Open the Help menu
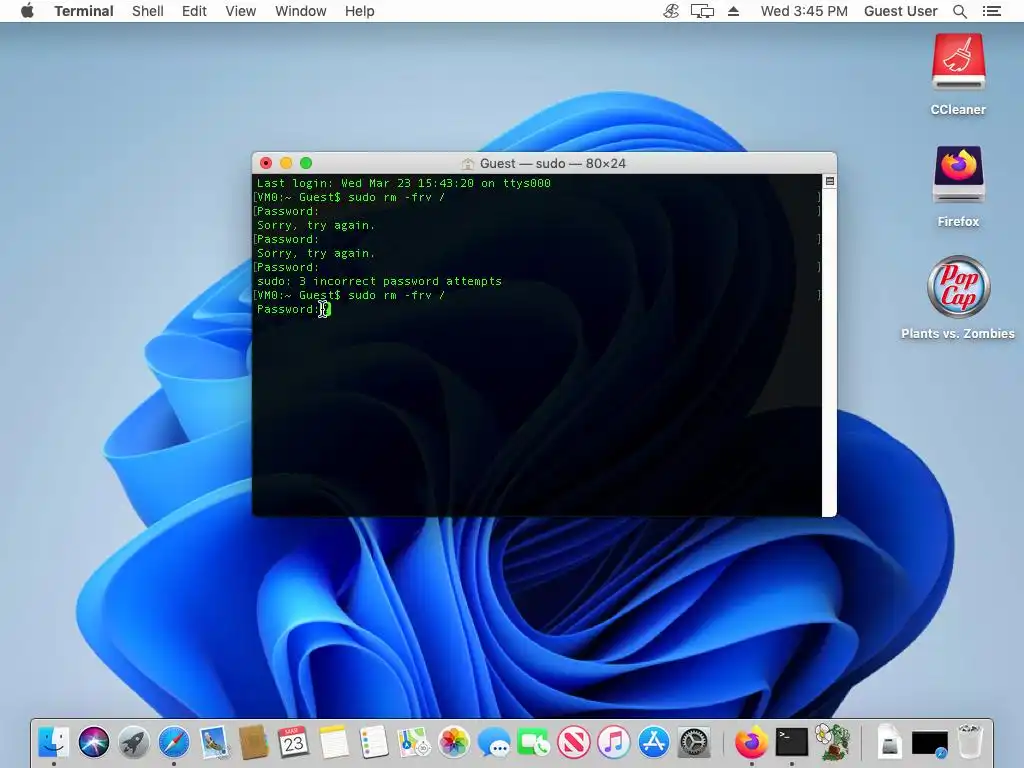 [x=359, y=11]
